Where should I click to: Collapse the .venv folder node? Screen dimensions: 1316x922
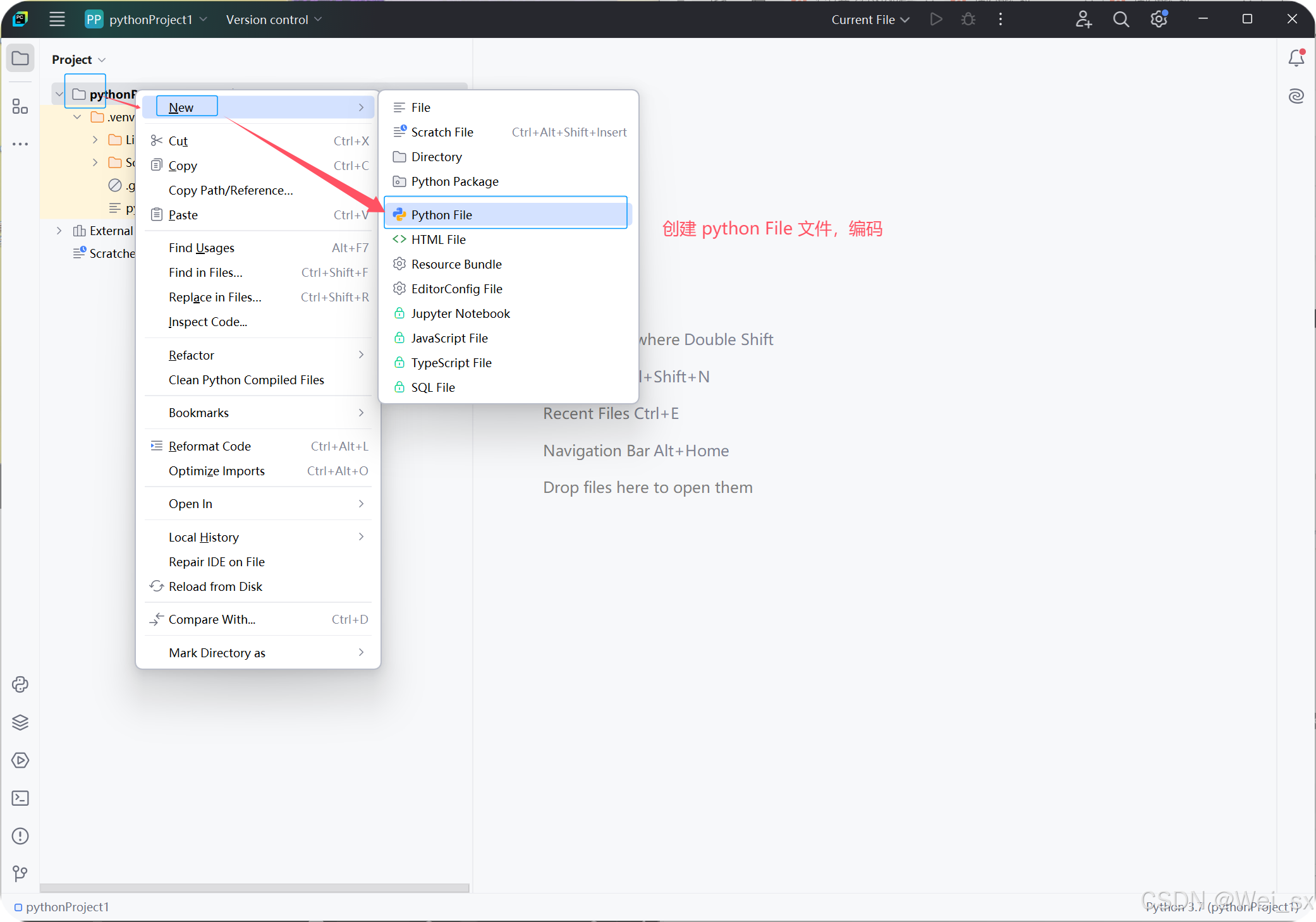(76, 116)
